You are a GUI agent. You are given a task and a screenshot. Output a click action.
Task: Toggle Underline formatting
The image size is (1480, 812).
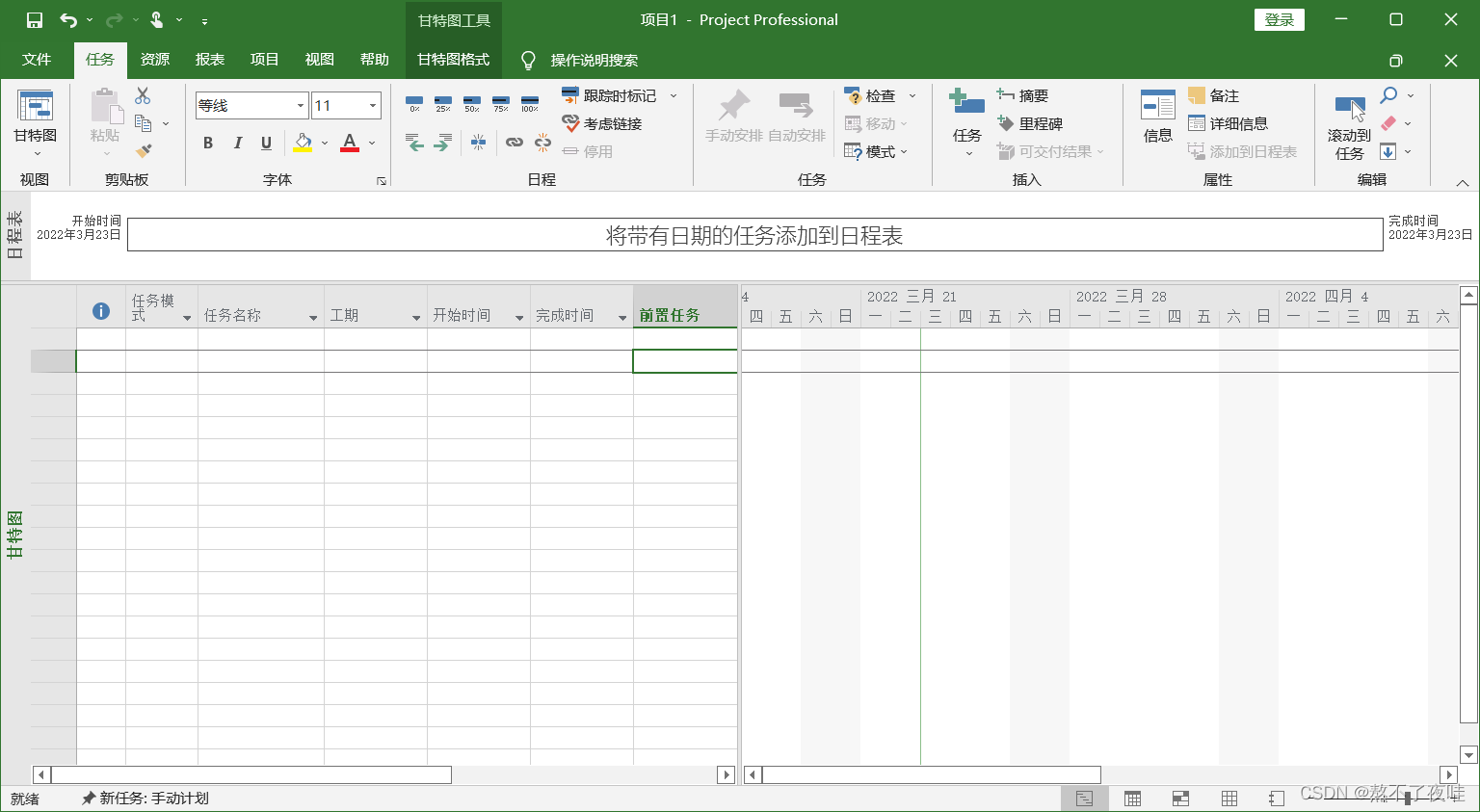tap(266, 143)
